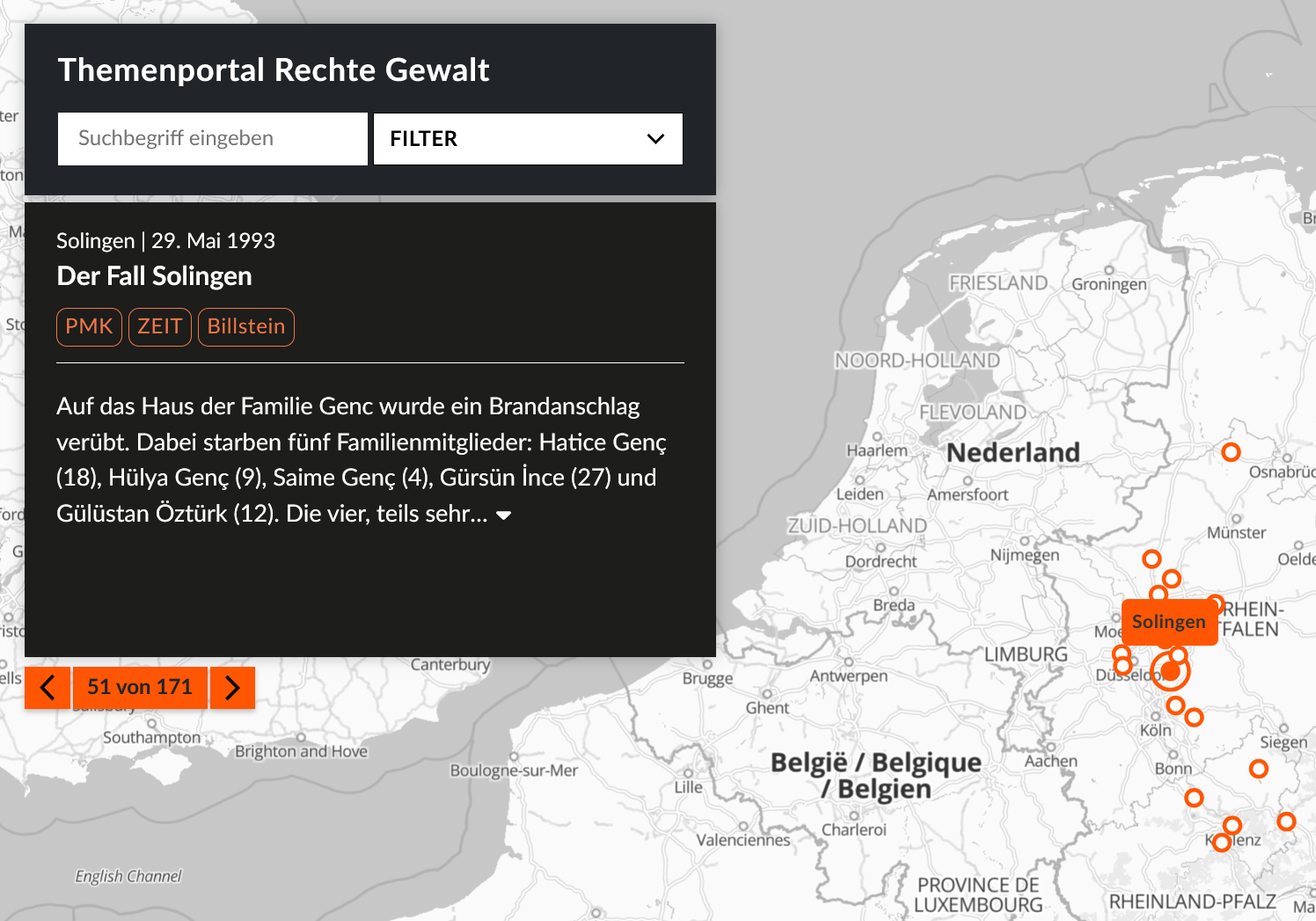Click the '51 von 171' page counter
Screen dimensions: 1316x921
(x=140, y=687)
